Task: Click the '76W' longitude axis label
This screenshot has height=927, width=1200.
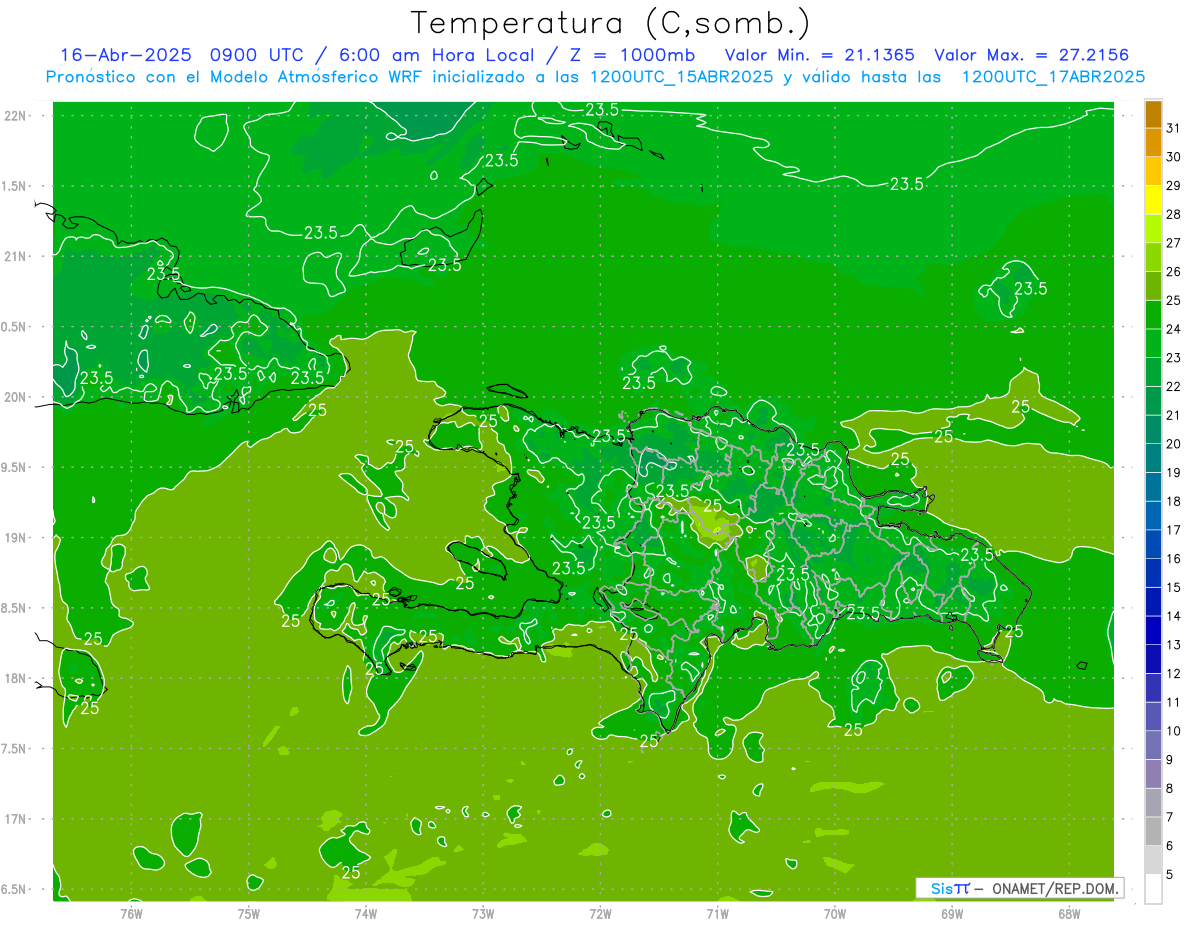Action: tap(131, 914)
